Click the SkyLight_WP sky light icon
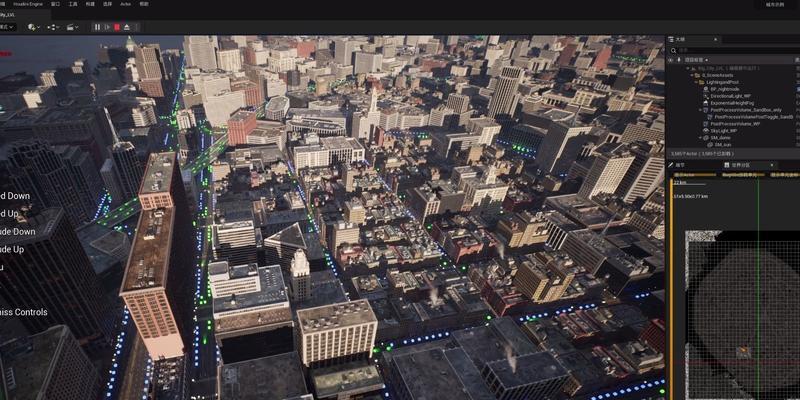Image resolution: width=800 pixels, height=400 pixels. click(706, 131)
